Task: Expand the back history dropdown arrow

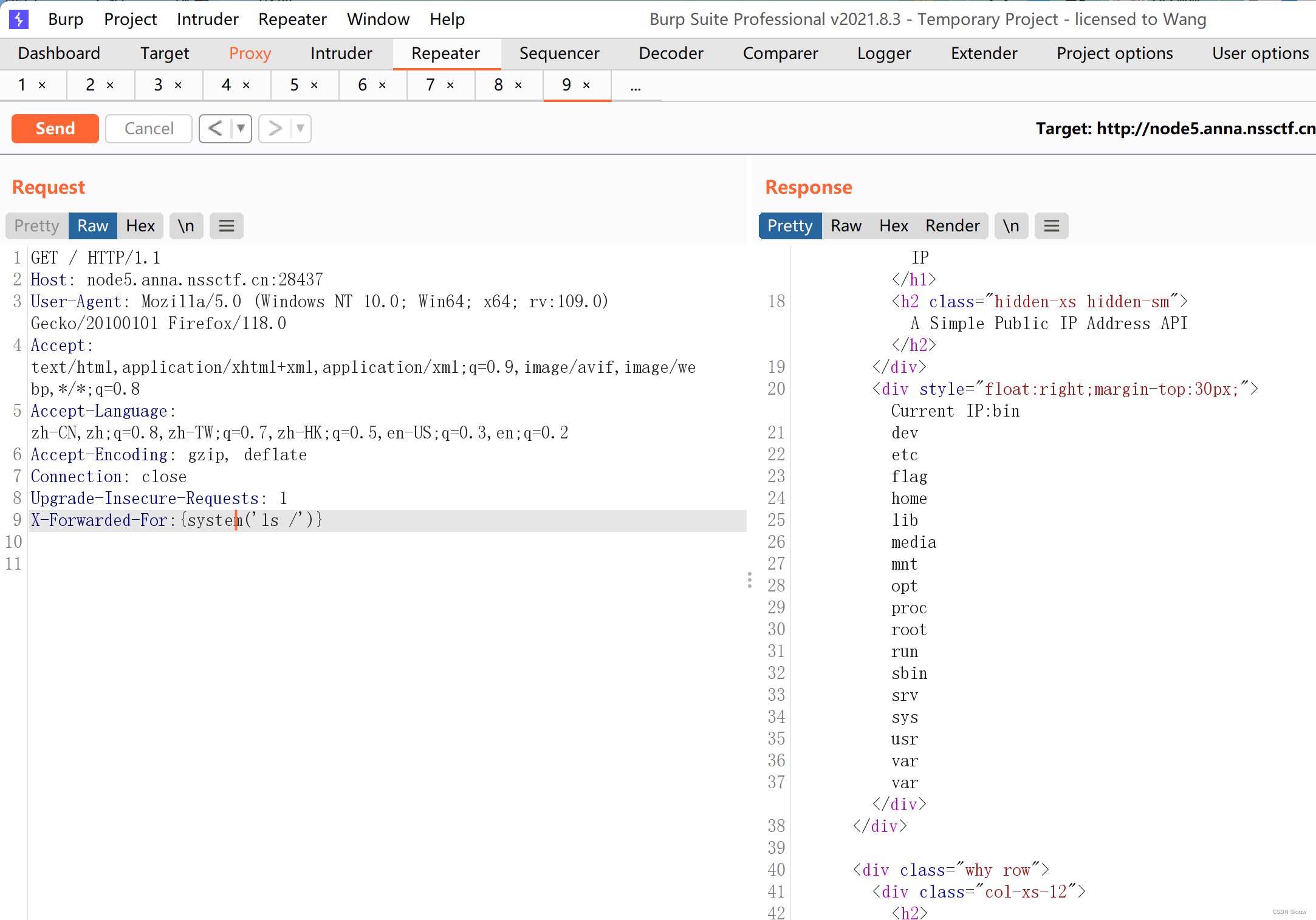Action: coord(241,129)
